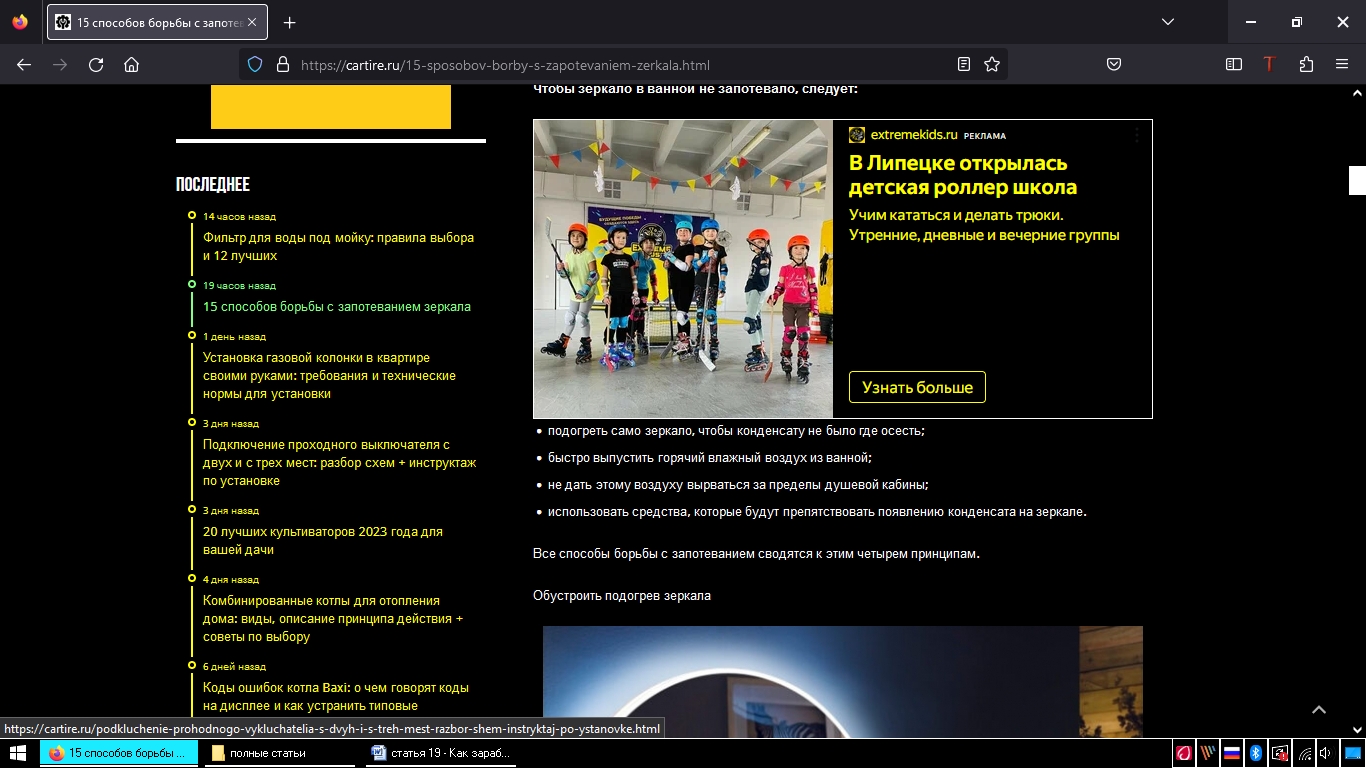The image size is (1366, 768).
Task: Open 'Комбинированные котлы для отопления' article
Action: coord(333,618)
